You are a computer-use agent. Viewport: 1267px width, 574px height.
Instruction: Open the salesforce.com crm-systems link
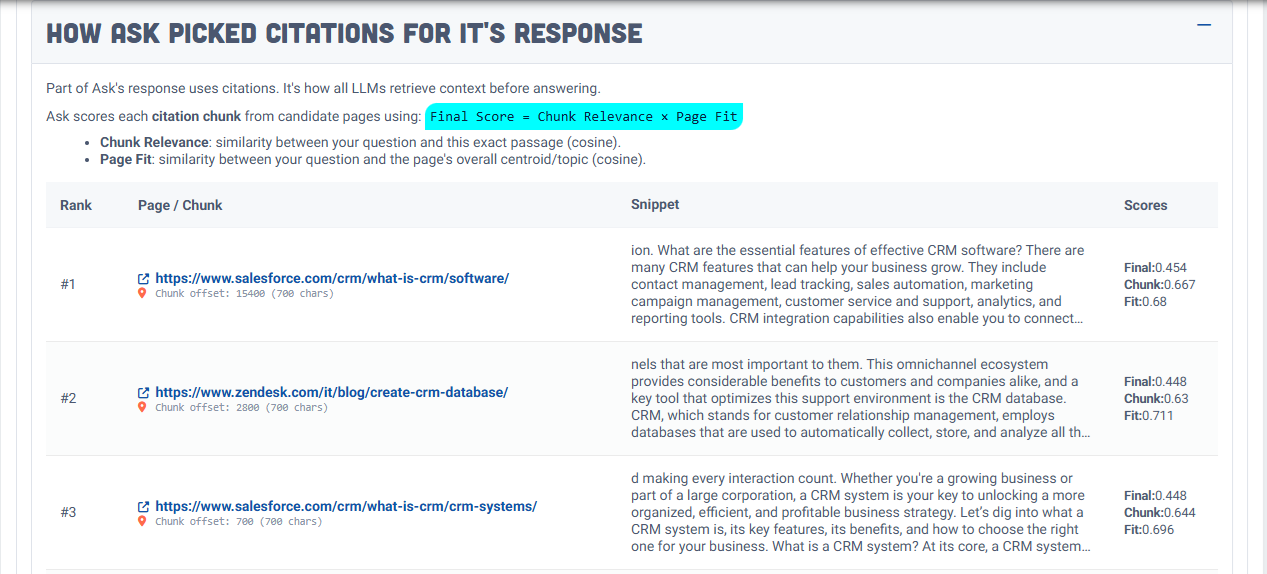346,506
